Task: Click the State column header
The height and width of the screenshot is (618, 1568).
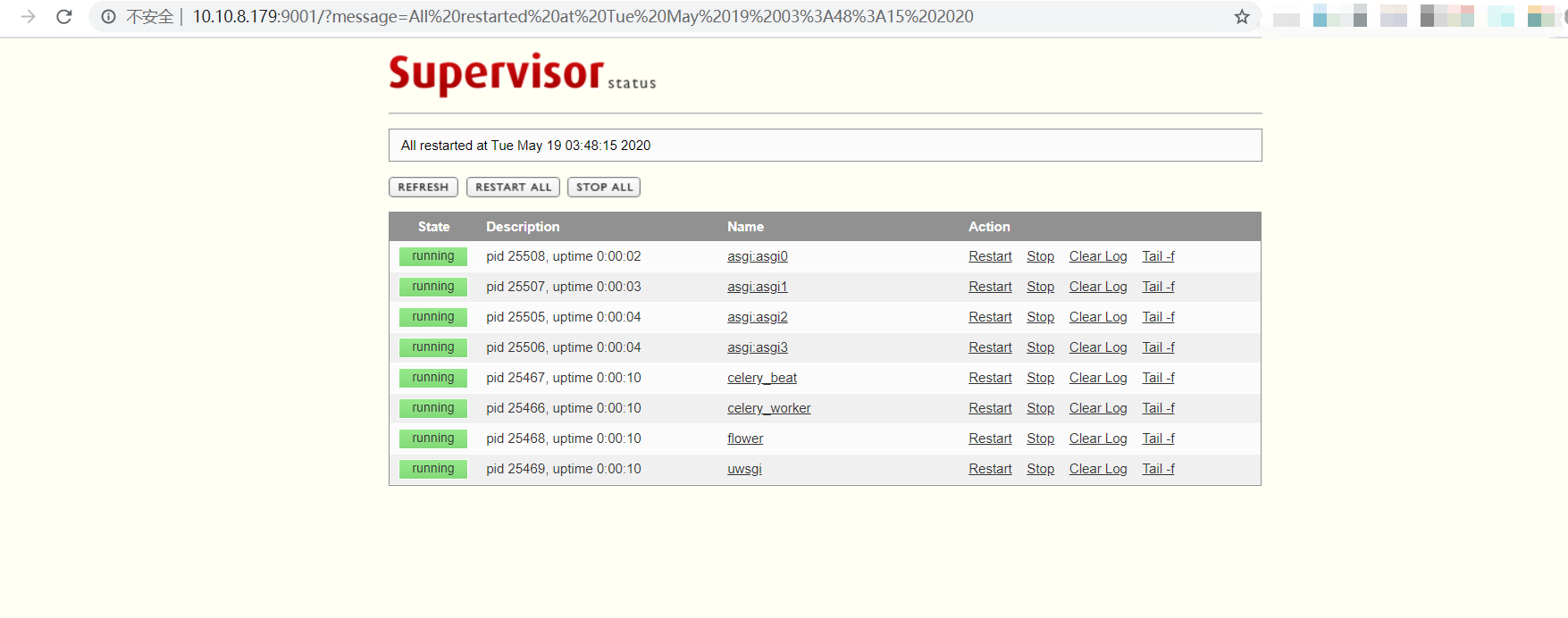Action: (x=434, y=227)
